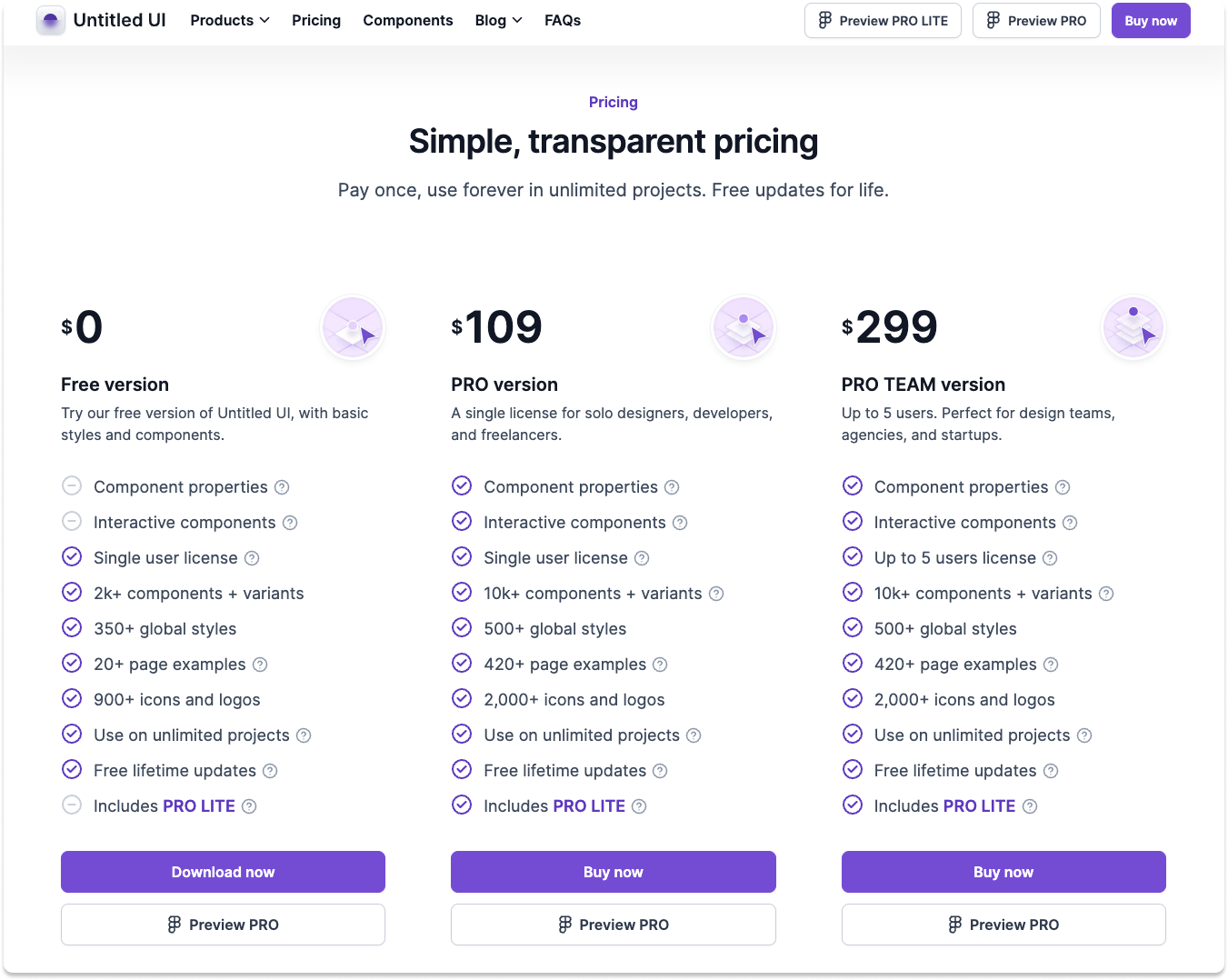Click the help icon next to Use on unlimited projects
The image size is (1228, 980).
(304, 735)
